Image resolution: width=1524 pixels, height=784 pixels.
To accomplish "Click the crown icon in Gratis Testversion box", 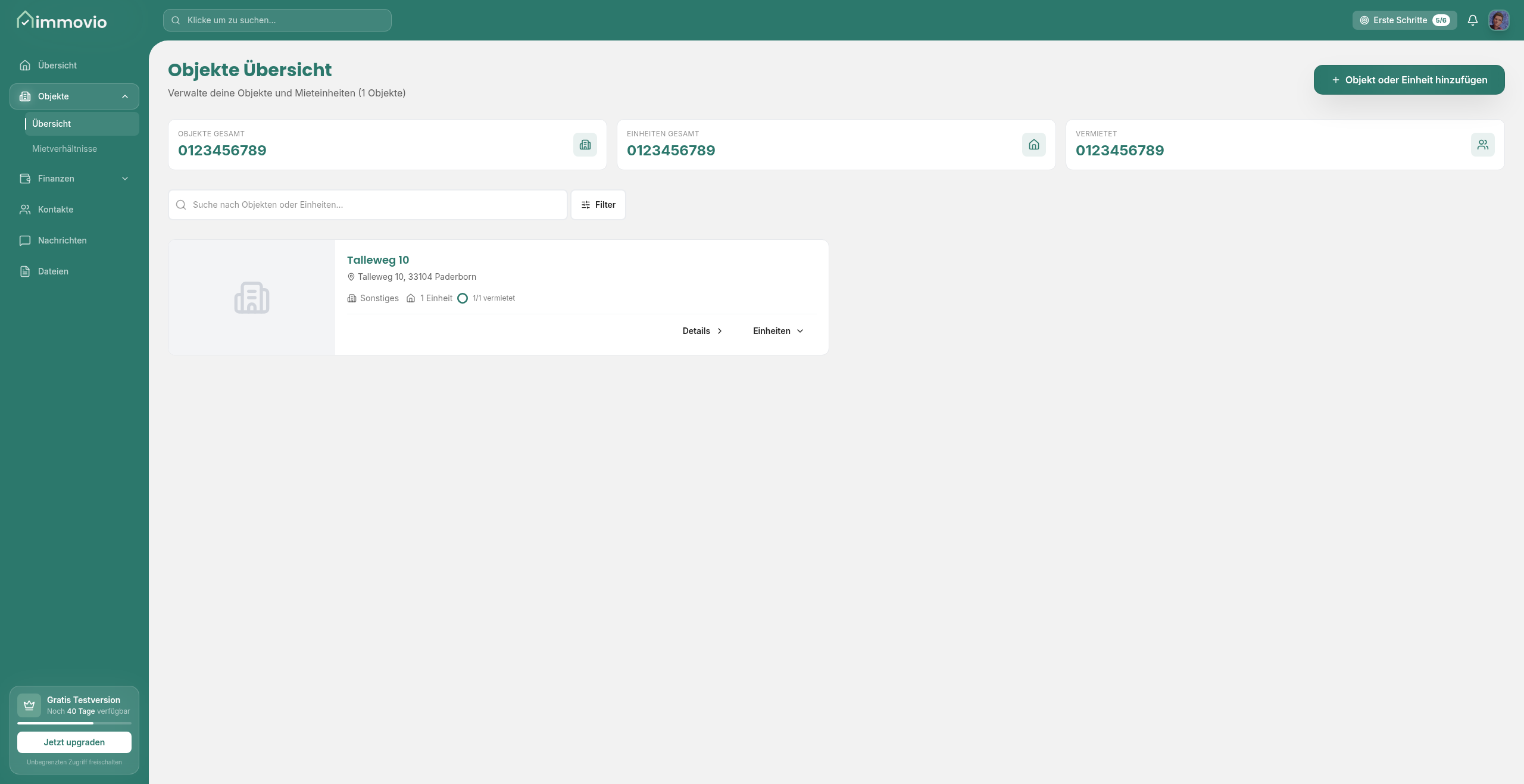I will [x=29, y=705].
